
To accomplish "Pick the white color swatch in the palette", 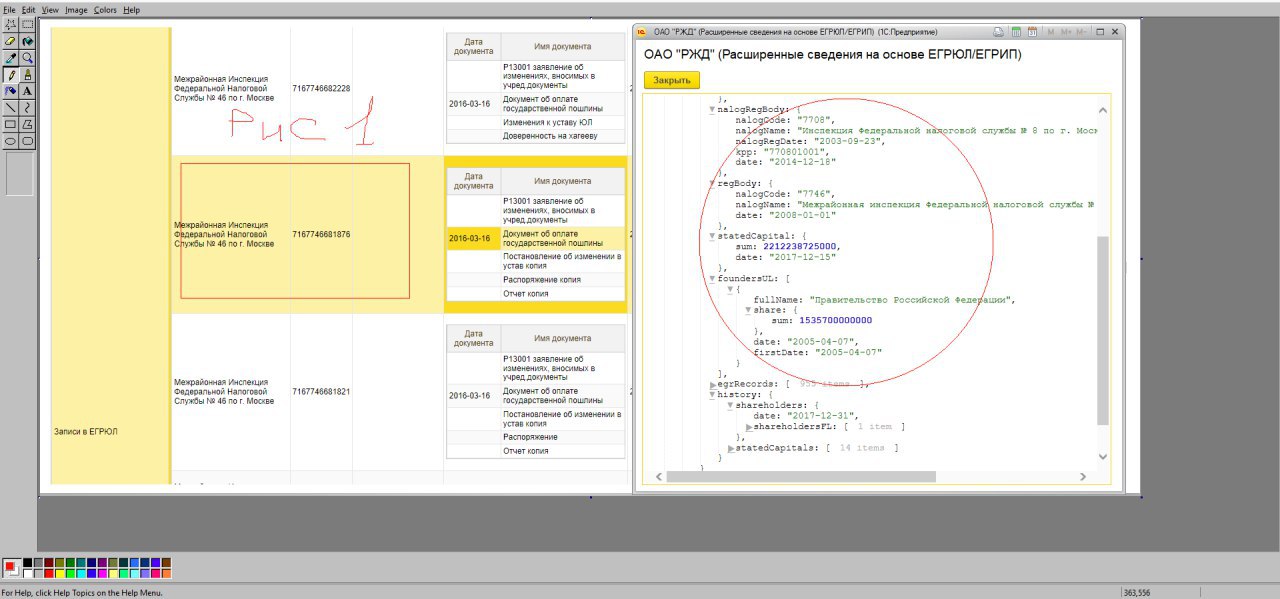I will (27, 574).
